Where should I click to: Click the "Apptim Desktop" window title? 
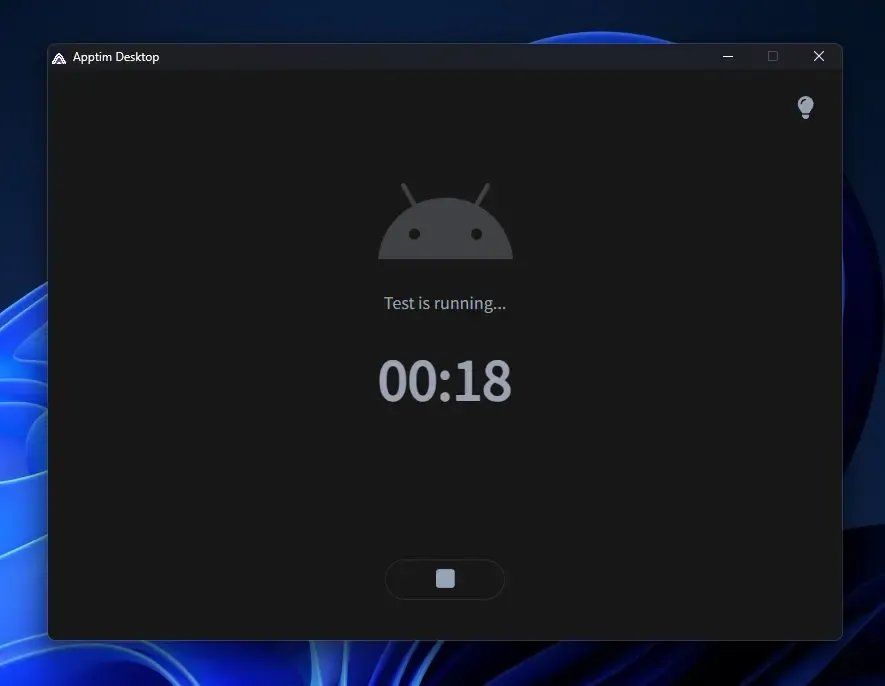[116, 57]
